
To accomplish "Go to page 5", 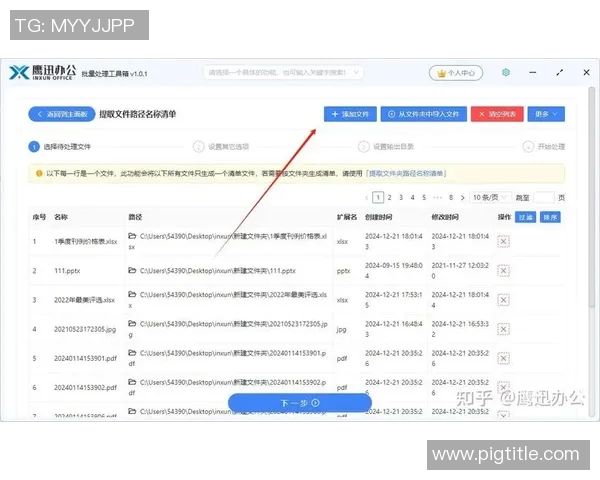I will pos(424,198).
